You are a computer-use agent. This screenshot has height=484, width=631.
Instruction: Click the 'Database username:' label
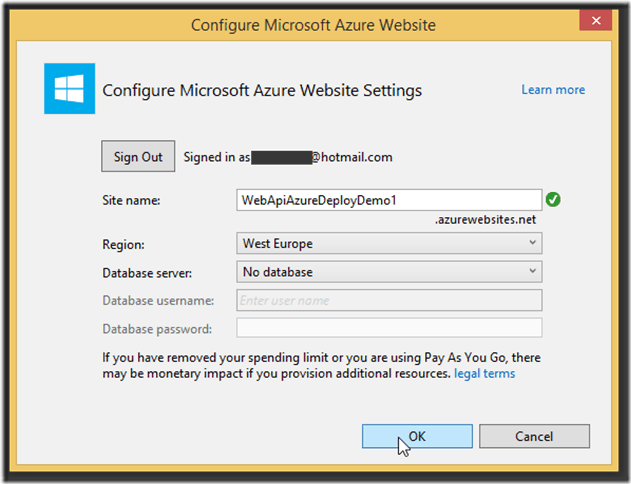[x=158, y=301]
